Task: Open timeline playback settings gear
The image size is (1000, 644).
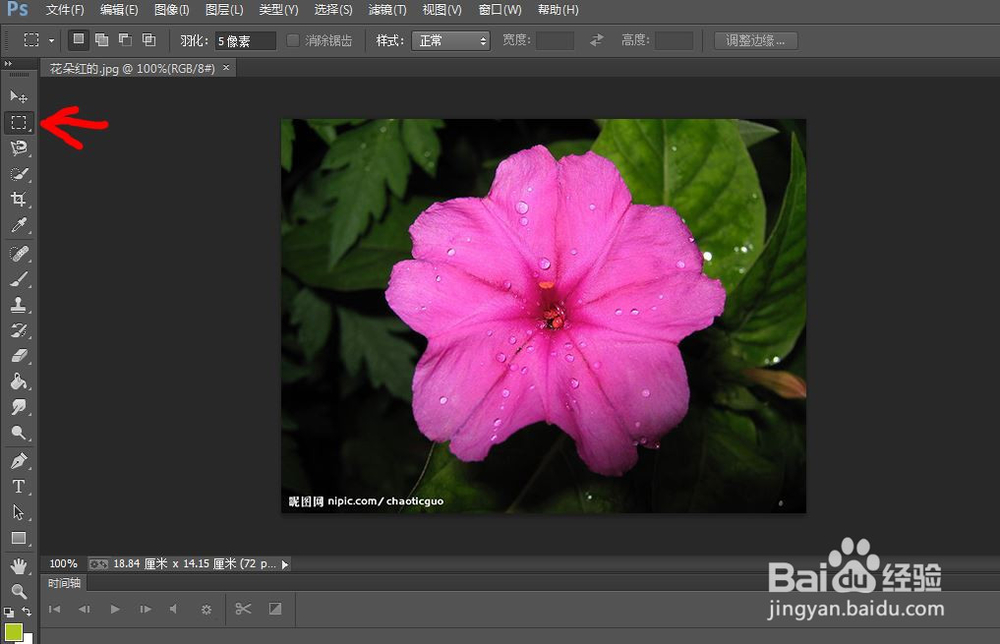Action: click(x=206, y=610)
